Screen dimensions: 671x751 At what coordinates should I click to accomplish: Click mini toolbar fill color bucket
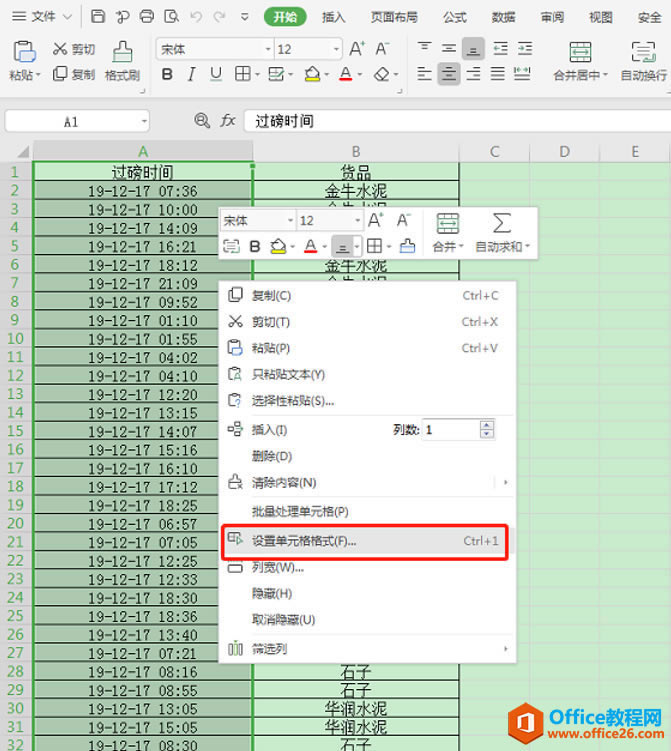(278, 247)
